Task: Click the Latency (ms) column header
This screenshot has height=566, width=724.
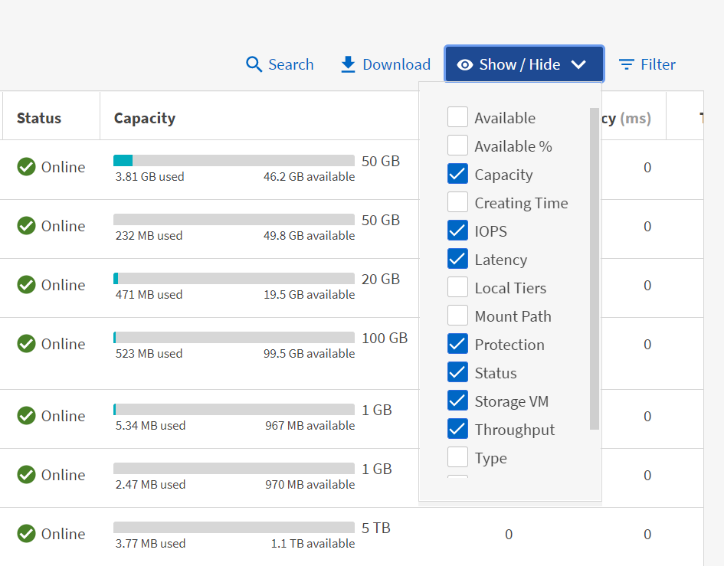Action: [x=626, y=118]
